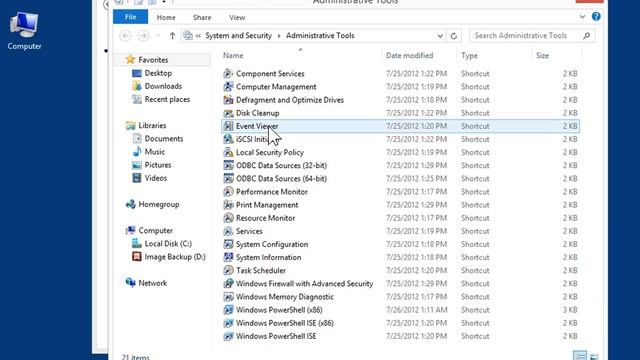
Task: Select the Print Management icon
Action: 228,205
